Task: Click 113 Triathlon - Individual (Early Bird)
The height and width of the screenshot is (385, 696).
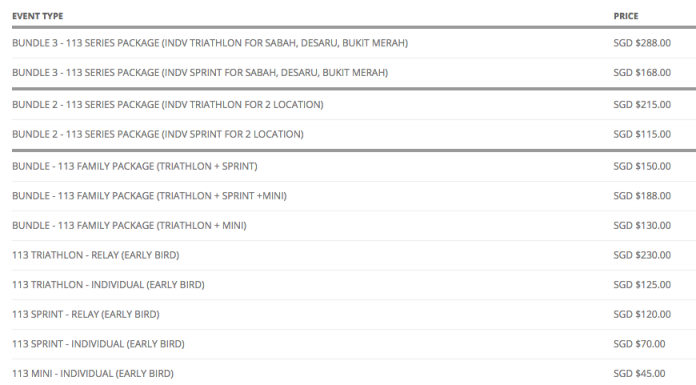Action: click(x=108, y=285)
